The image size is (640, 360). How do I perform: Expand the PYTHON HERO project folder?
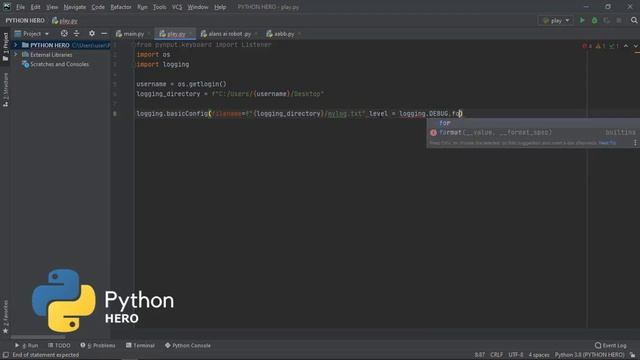coord(16,45)
